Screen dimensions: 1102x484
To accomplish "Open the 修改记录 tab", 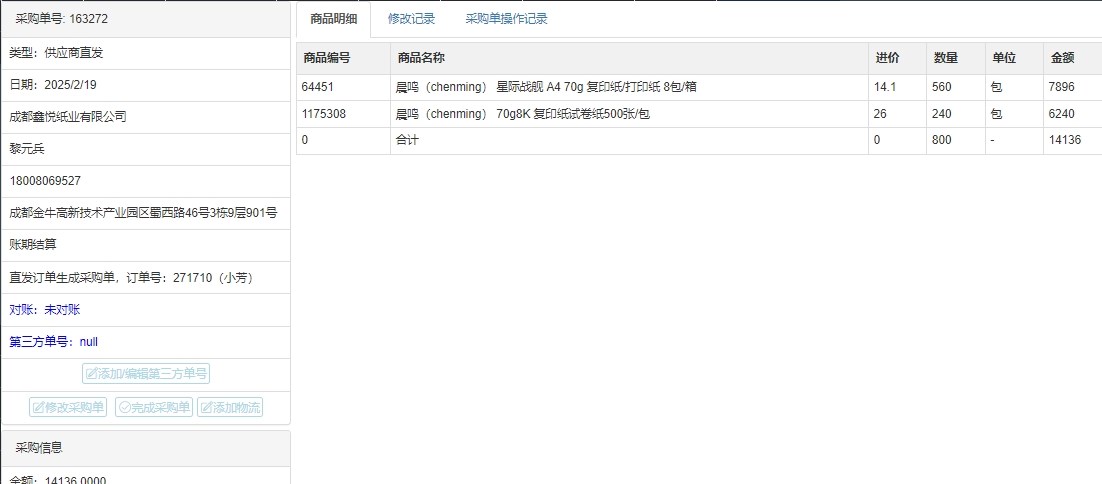I will pyautogui.click(x=411, y=19).
